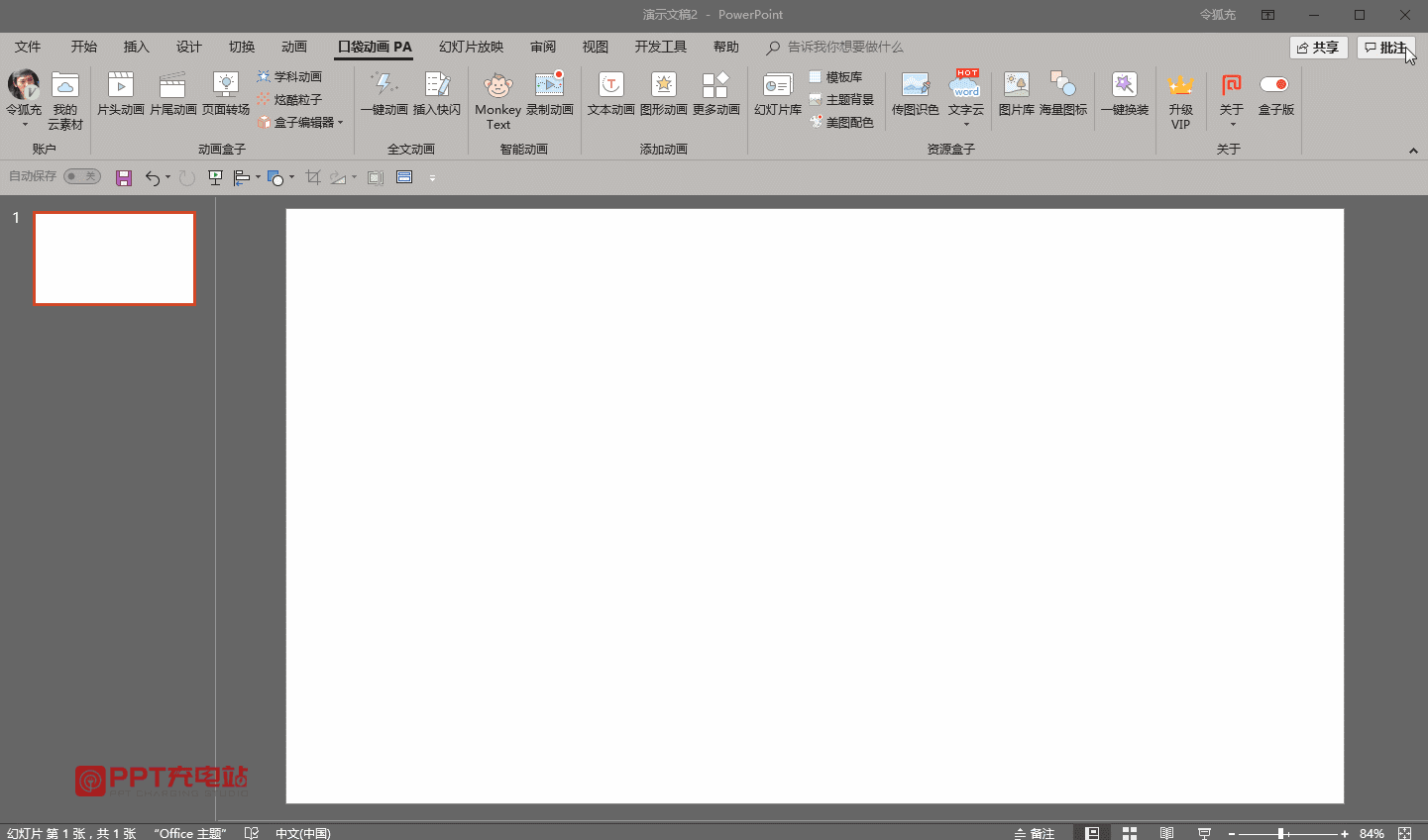
Task: Switch to normal view in status bar
Action: tap(1092, 833)
